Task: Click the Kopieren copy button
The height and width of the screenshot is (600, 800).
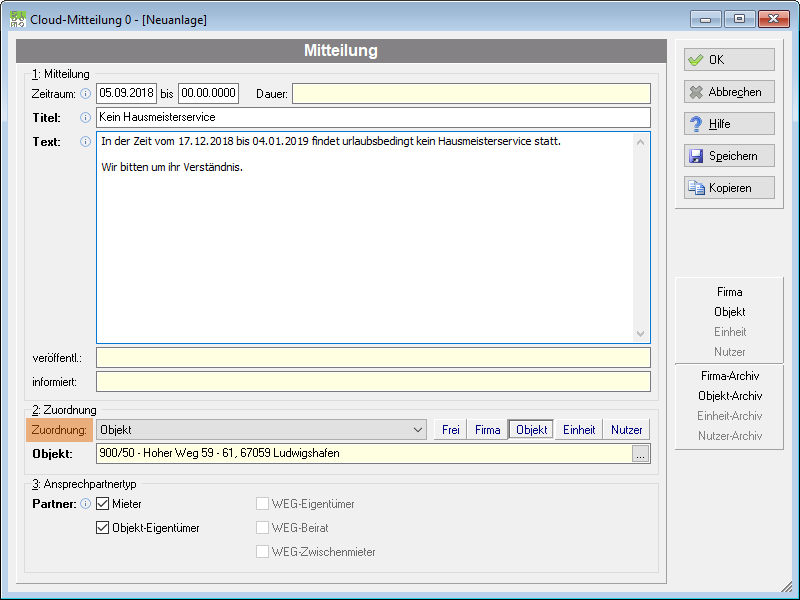Action: pyautogui.click(x=729, y=188)
